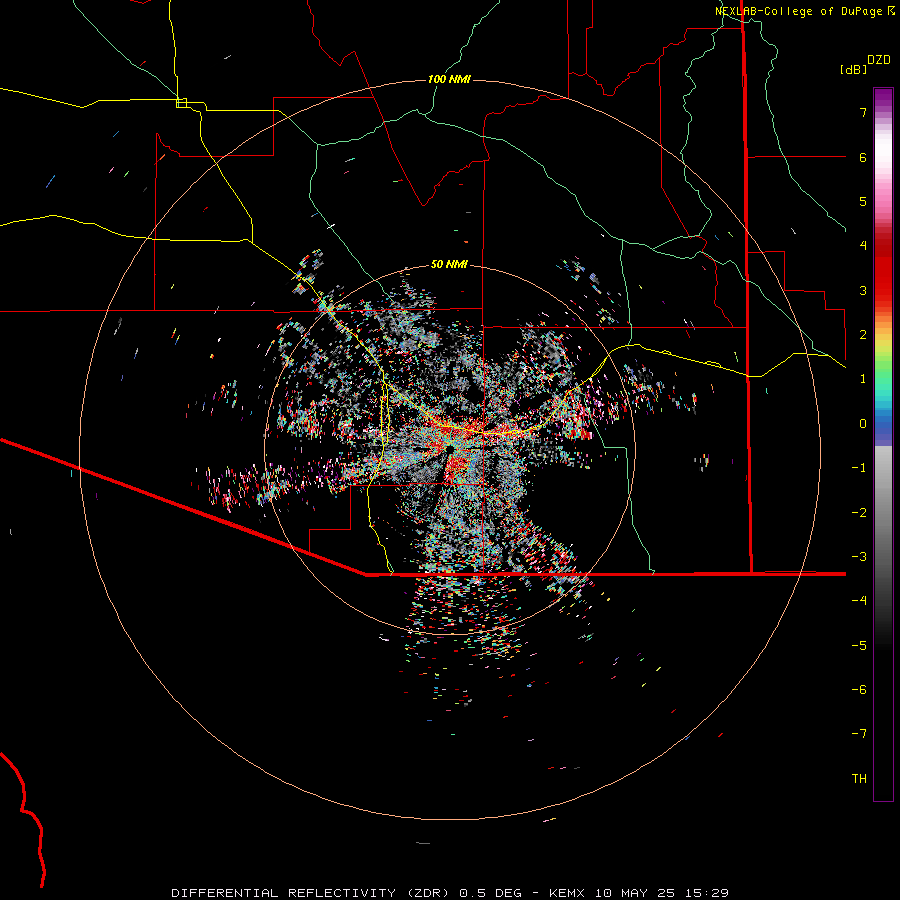Click the scale value 3

point(863,290)
